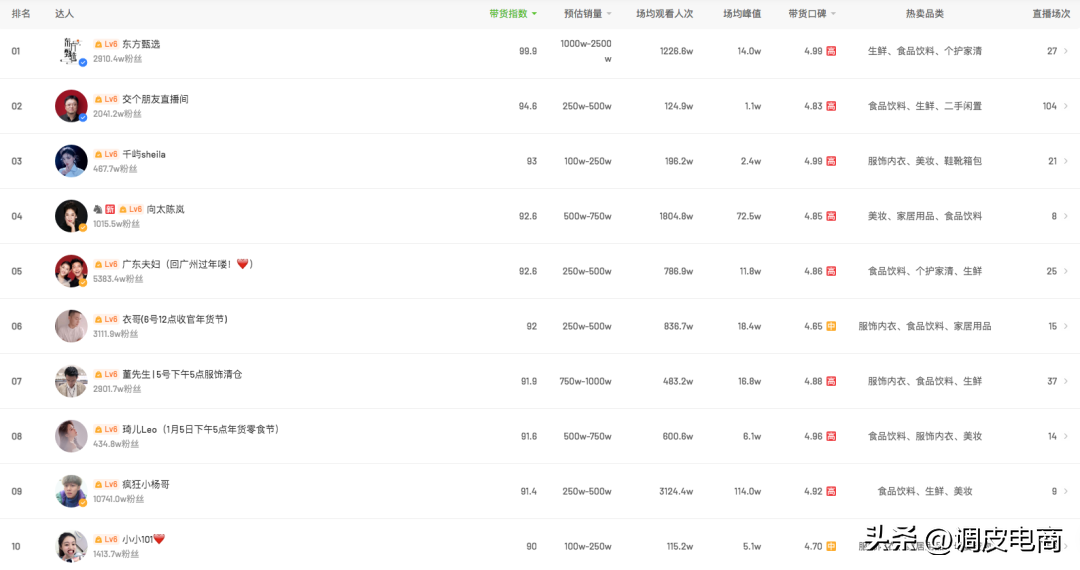The image size is (1080, 570).
Task: Open 疯狂小杨哥 avatar thumbnail
Action: pos(71,492)
